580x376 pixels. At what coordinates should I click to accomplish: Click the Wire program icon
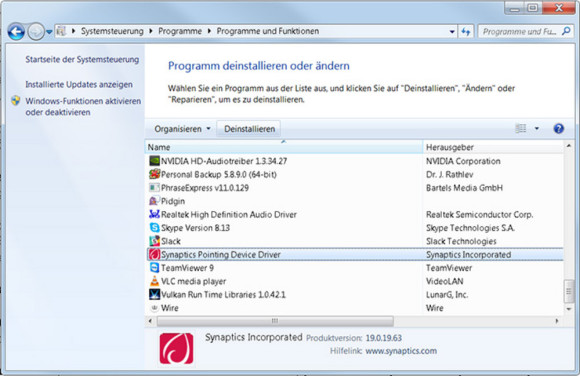click(x=155, y=308)
